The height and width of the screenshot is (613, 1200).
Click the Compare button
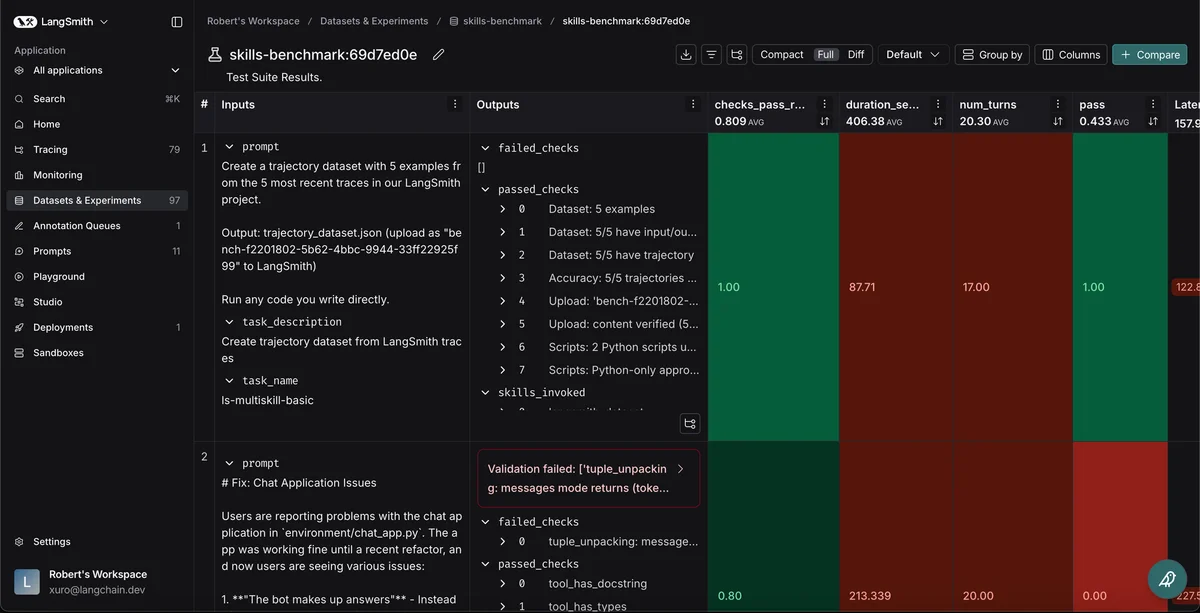pyautogui.click(x=1149, y=55)
